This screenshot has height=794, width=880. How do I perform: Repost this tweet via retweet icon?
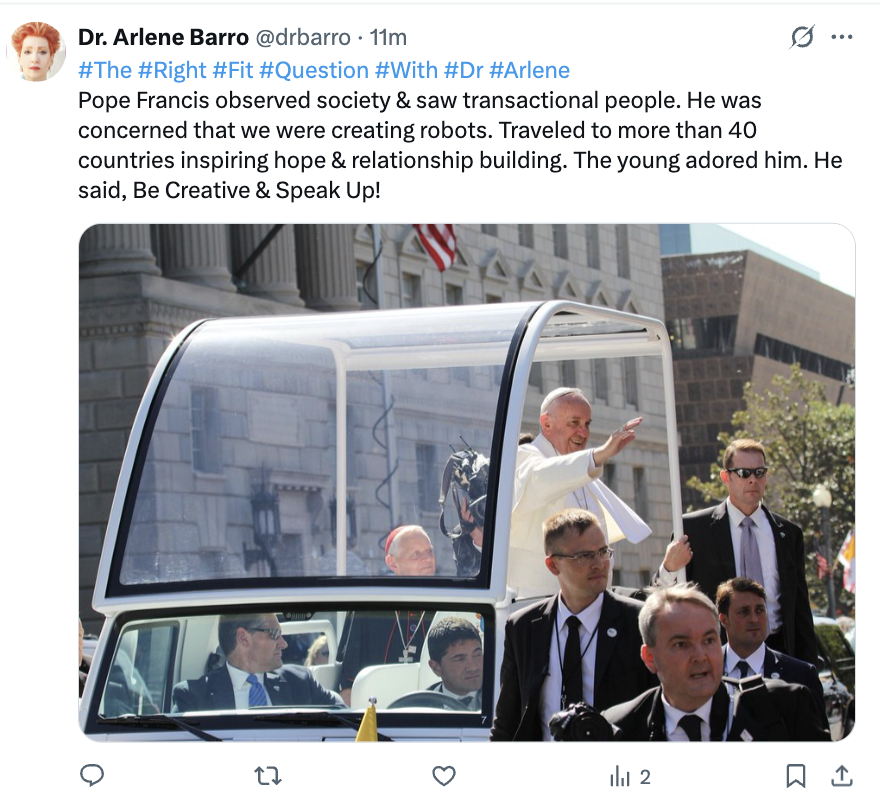tap(268, 776)
